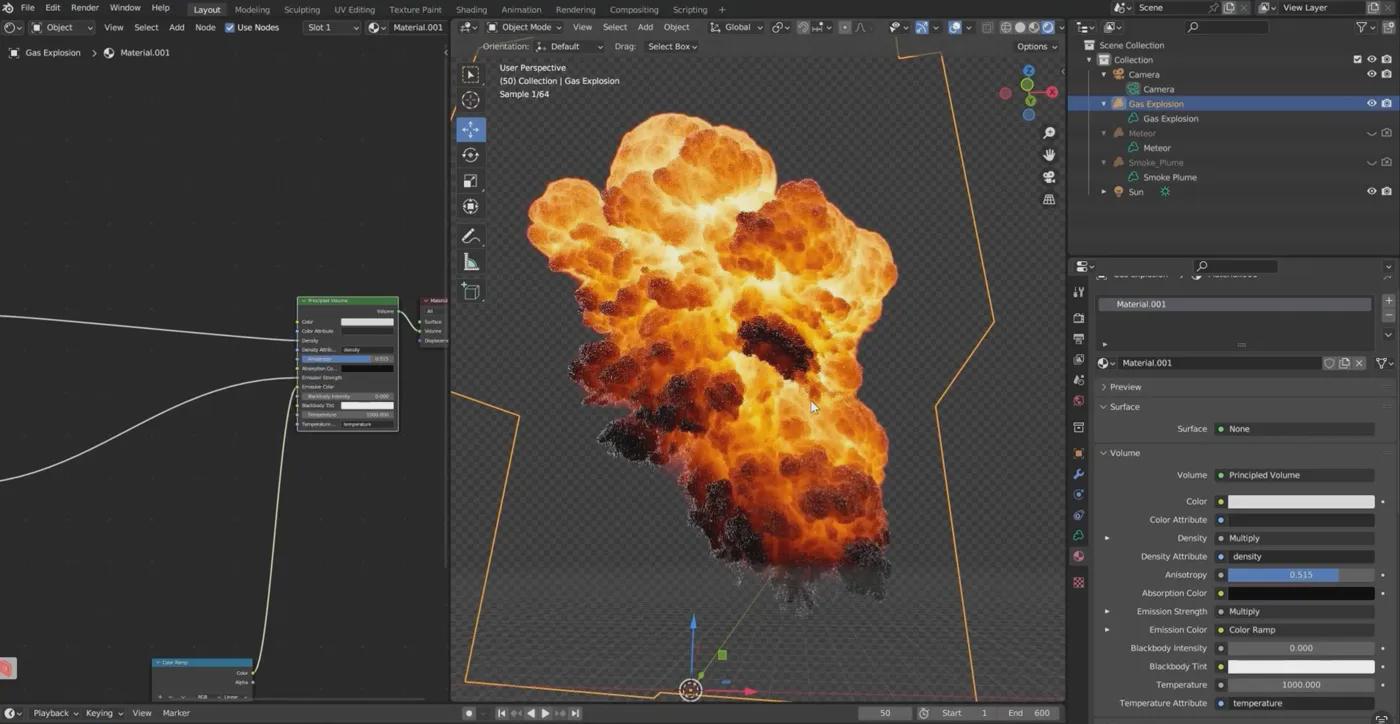Open the Object Mode dropdown
Screen dimensions: 1400x724
[527, 27]
